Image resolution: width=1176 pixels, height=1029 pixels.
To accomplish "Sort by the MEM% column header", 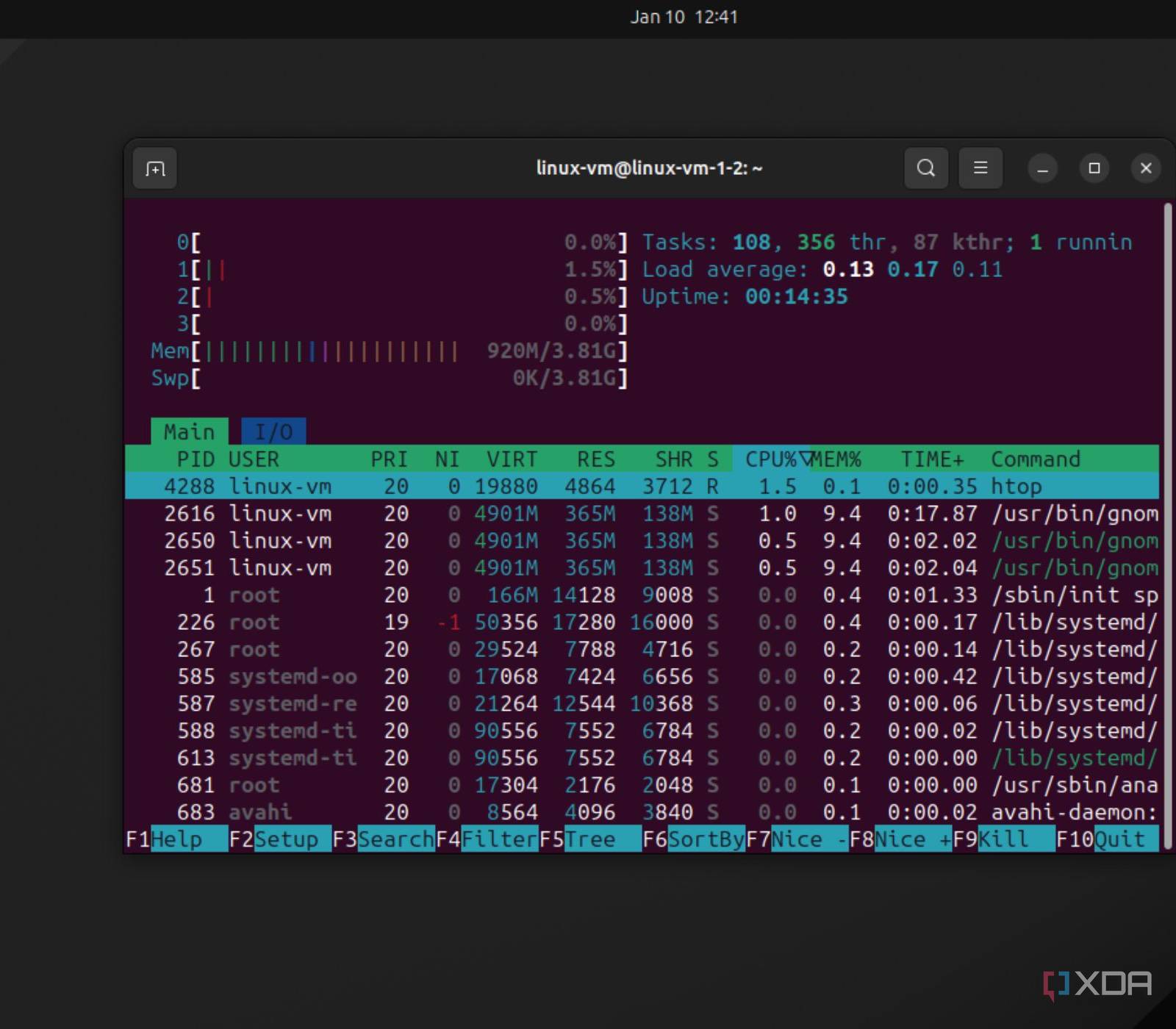I will click(837, 459).
